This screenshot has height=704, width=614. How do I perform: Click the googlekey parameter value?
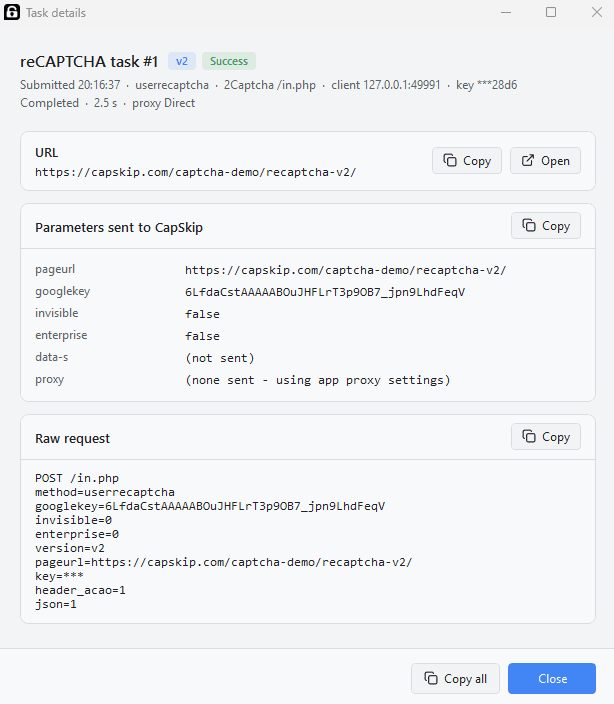325,292
